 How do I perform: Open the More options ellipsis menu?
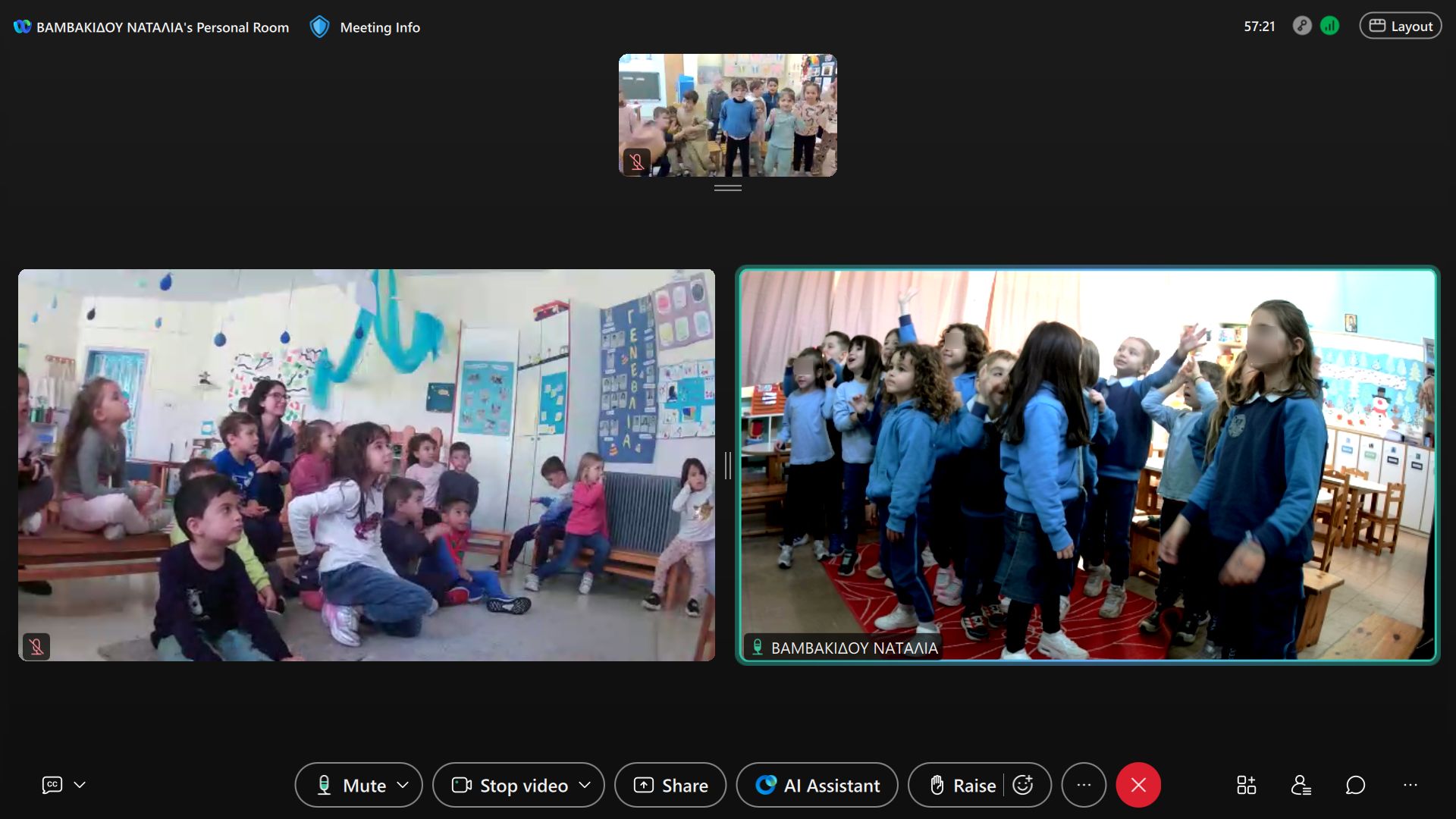point(1084,785)
